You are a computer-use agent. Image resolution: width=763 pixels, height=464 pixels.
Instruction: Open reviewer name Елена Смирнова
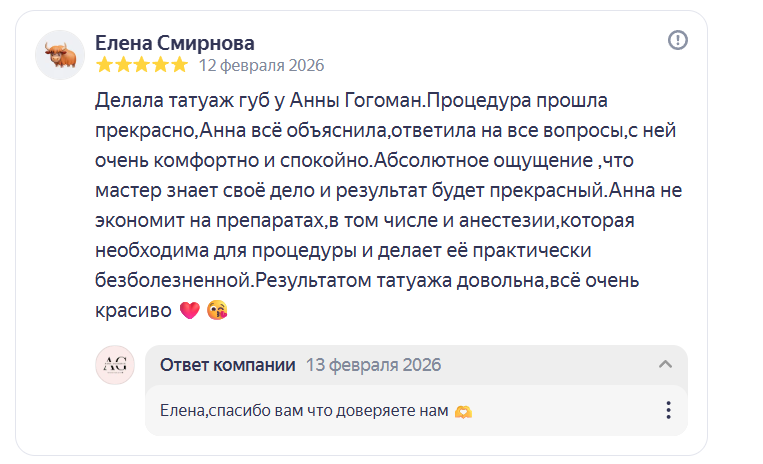point(174,43)
